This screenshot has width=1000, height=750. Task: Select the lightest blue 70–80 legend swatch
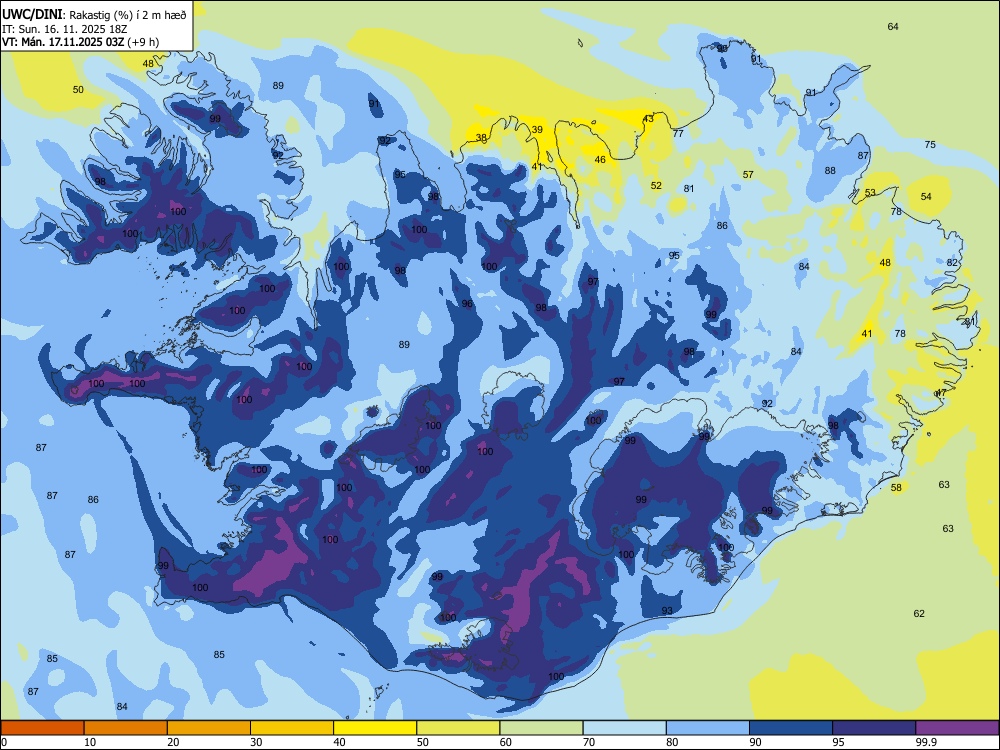tap(625, 728)
